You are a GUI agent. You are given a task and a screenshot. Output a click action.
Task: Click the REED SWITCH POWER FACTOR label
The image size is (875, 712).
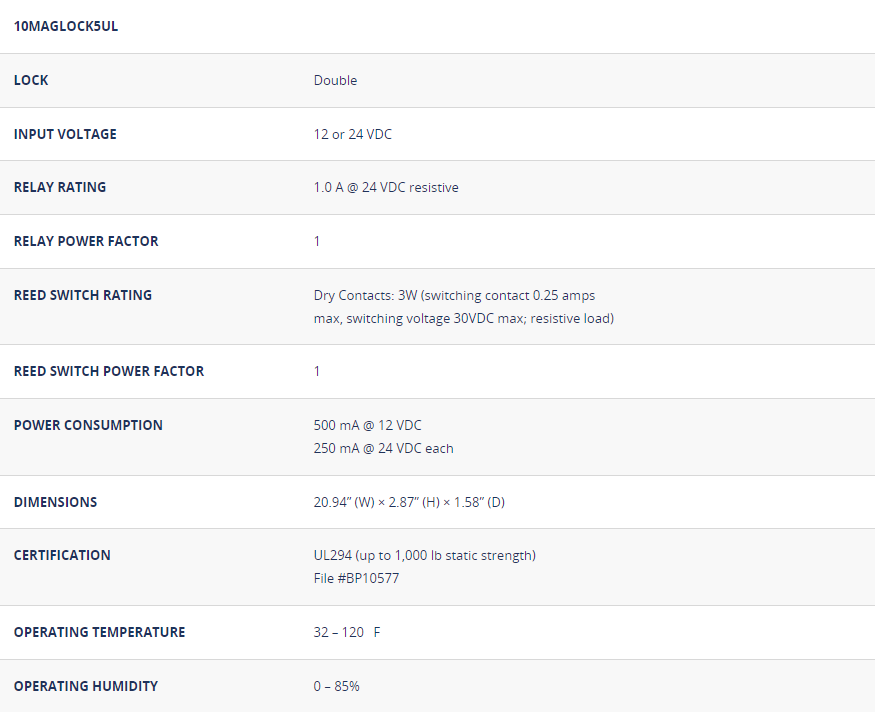tap(109, 371)
